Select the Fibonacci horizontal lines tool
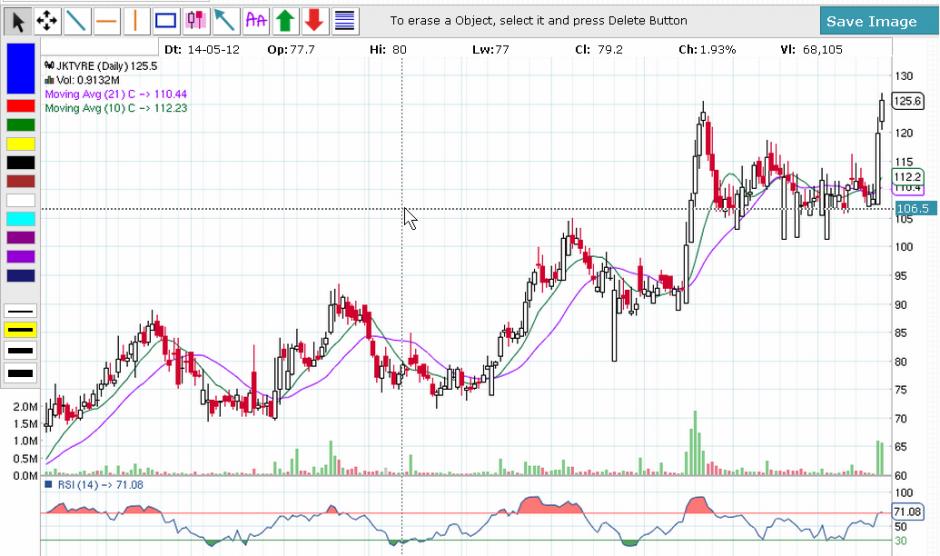The width and height of the screenshot is (940, 556). coord(345,21)
